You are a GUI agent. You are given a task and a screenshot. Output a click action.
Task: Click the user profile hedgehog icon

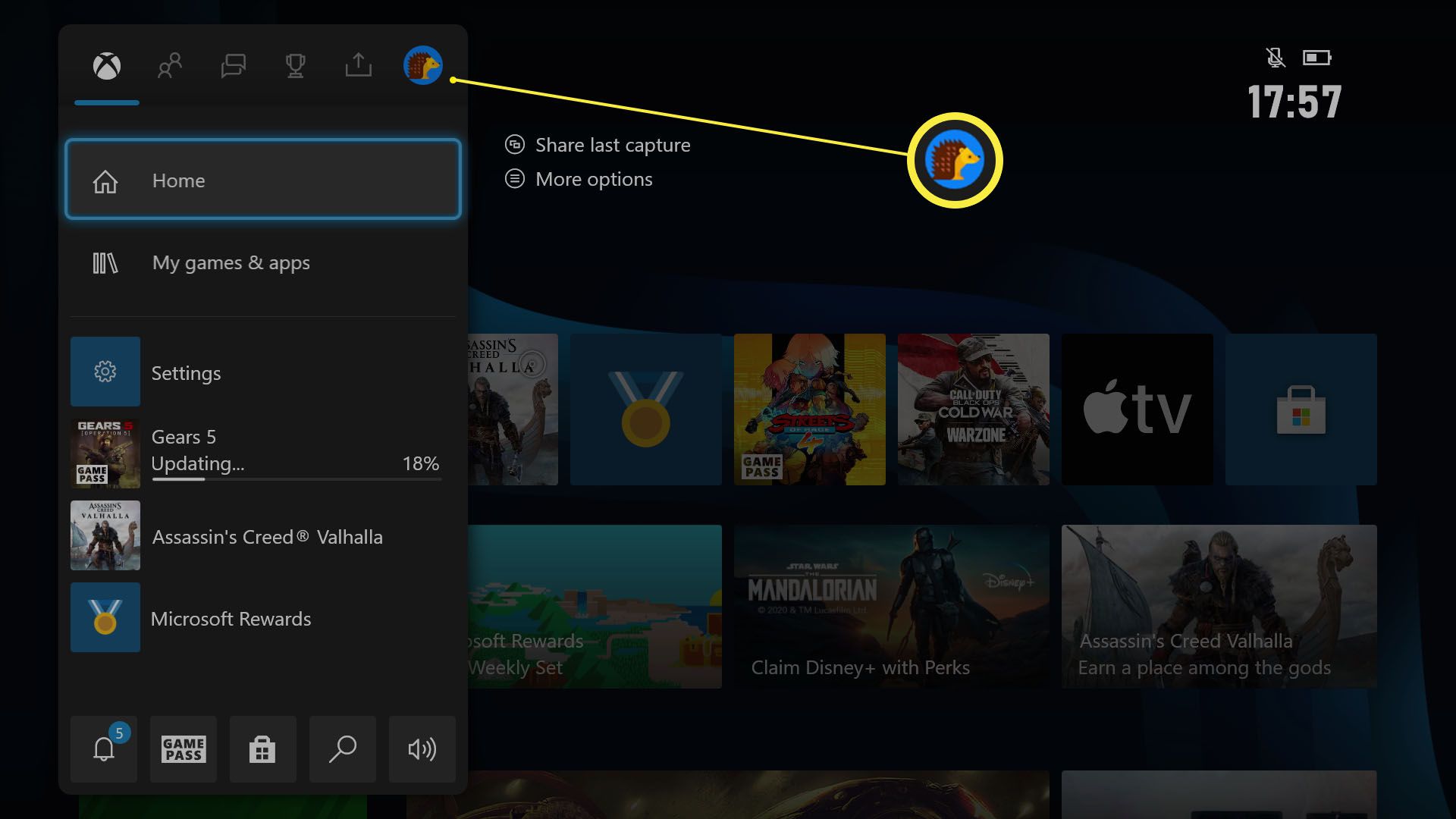423,64
